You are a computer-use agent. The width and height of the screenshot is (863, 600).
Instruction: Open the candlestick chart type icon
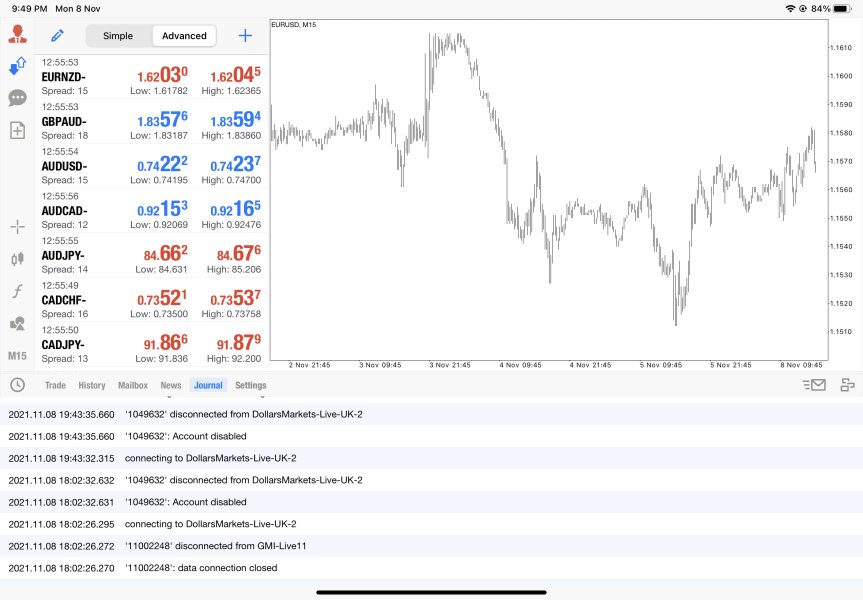(18, 258)
